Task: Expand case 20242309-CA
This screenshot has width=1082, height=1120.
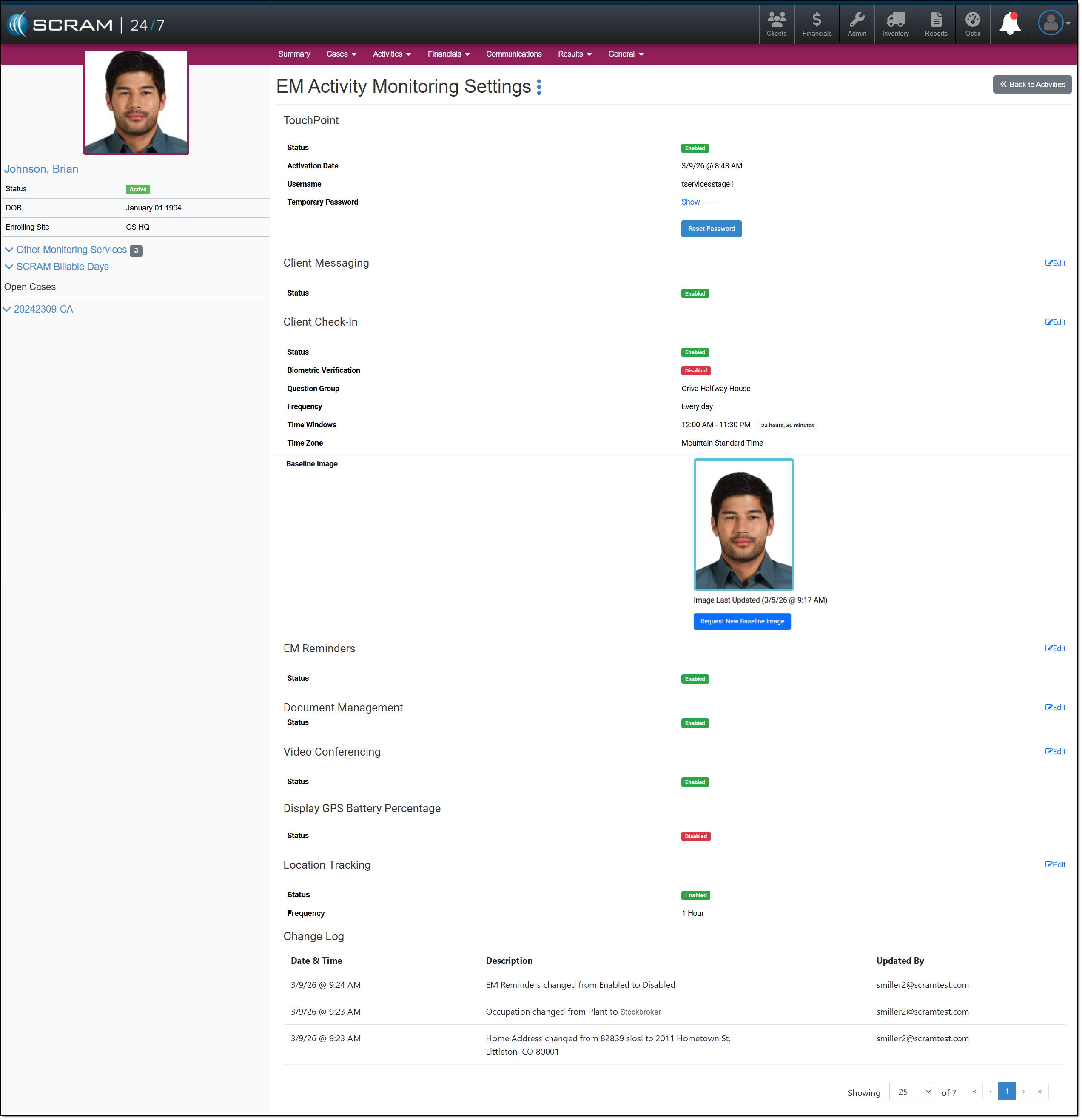Action: [43, 309]
